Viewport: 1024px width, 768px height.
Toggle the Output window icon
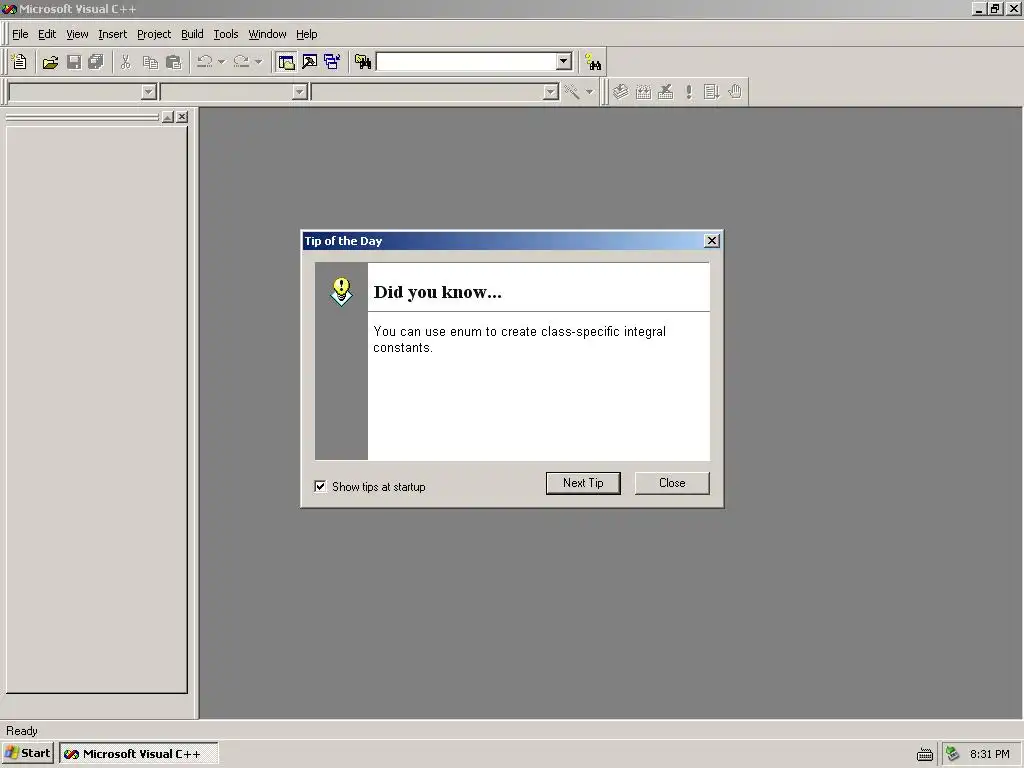tap(310, 62)
